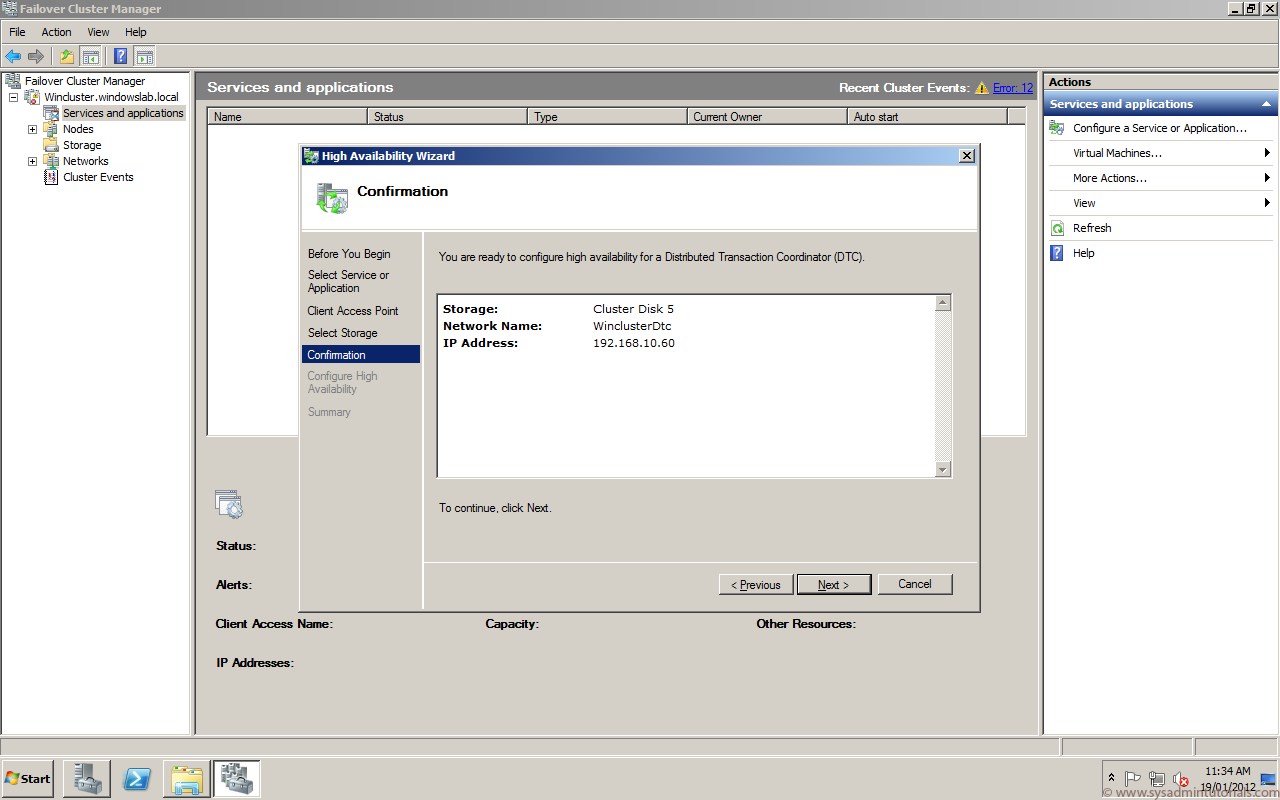Click the Wincluster.windowslab.local cluster icon

(x=33, y=97)
